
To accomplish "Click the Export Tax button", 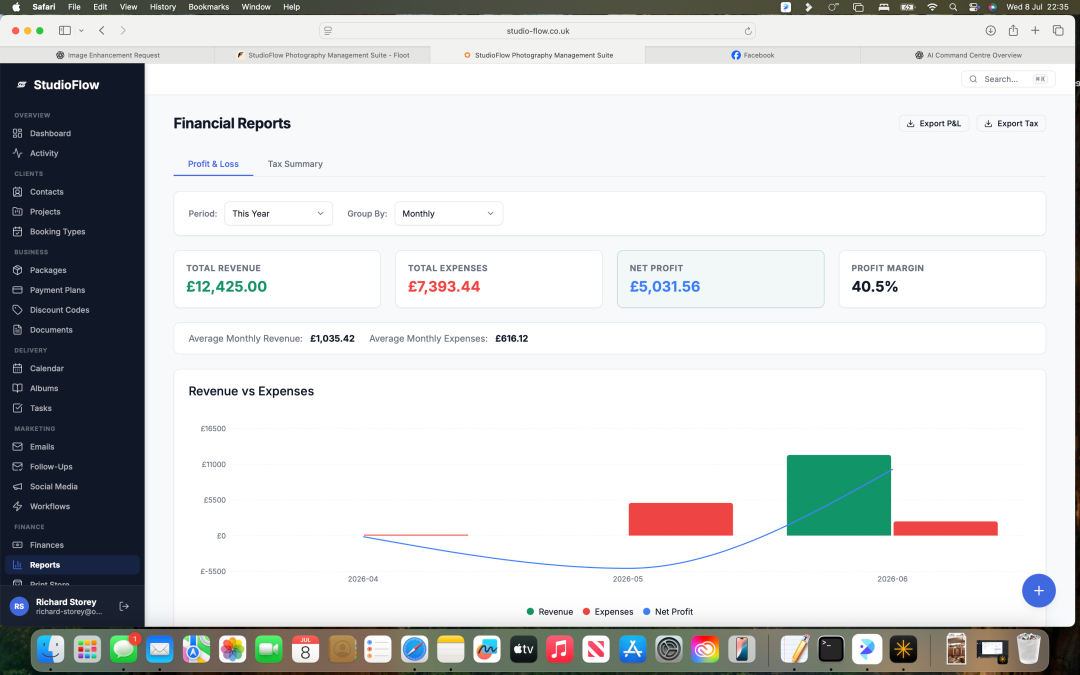I will (x=1011, y=123).
